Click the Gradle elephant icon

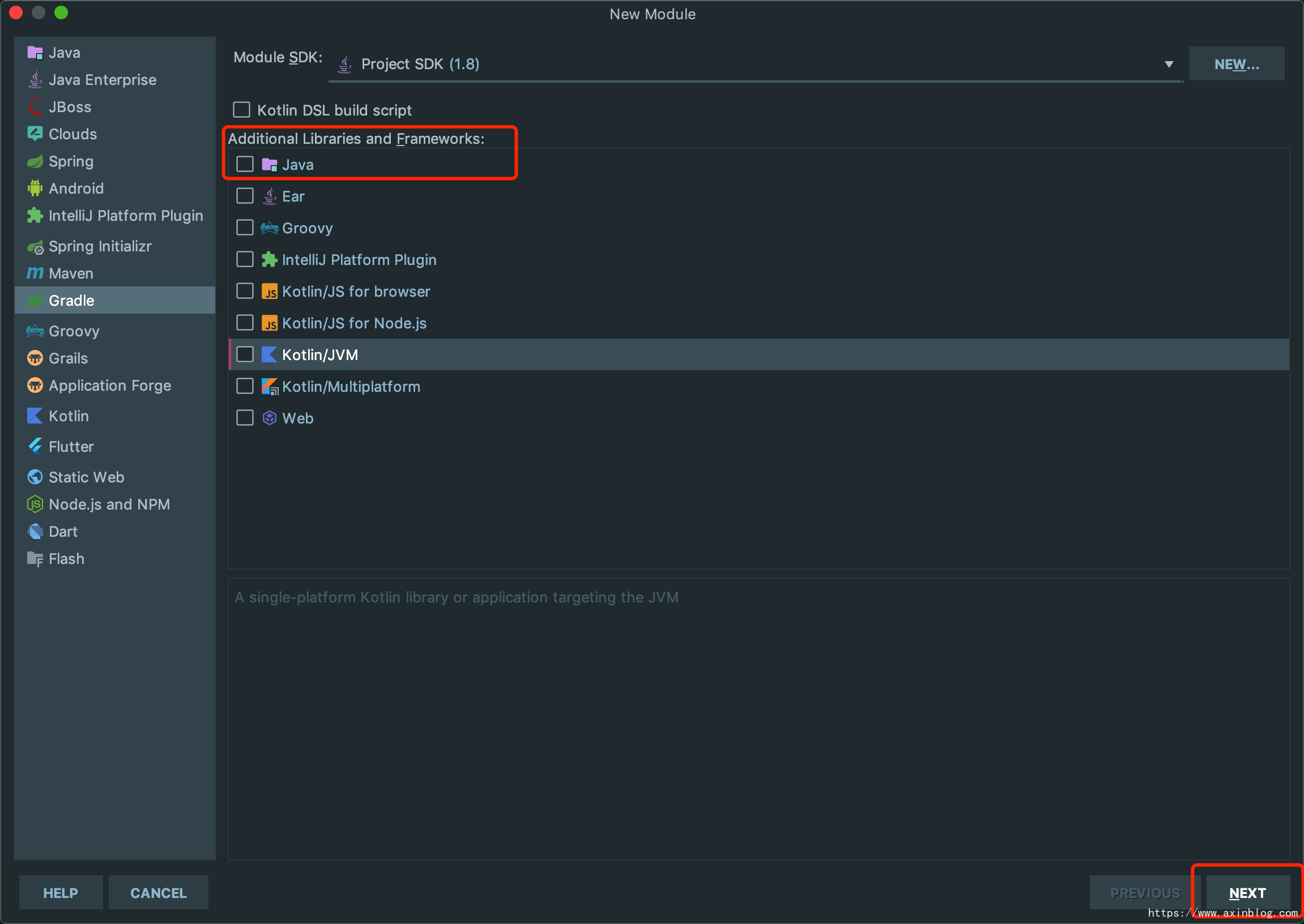(35, 301)
